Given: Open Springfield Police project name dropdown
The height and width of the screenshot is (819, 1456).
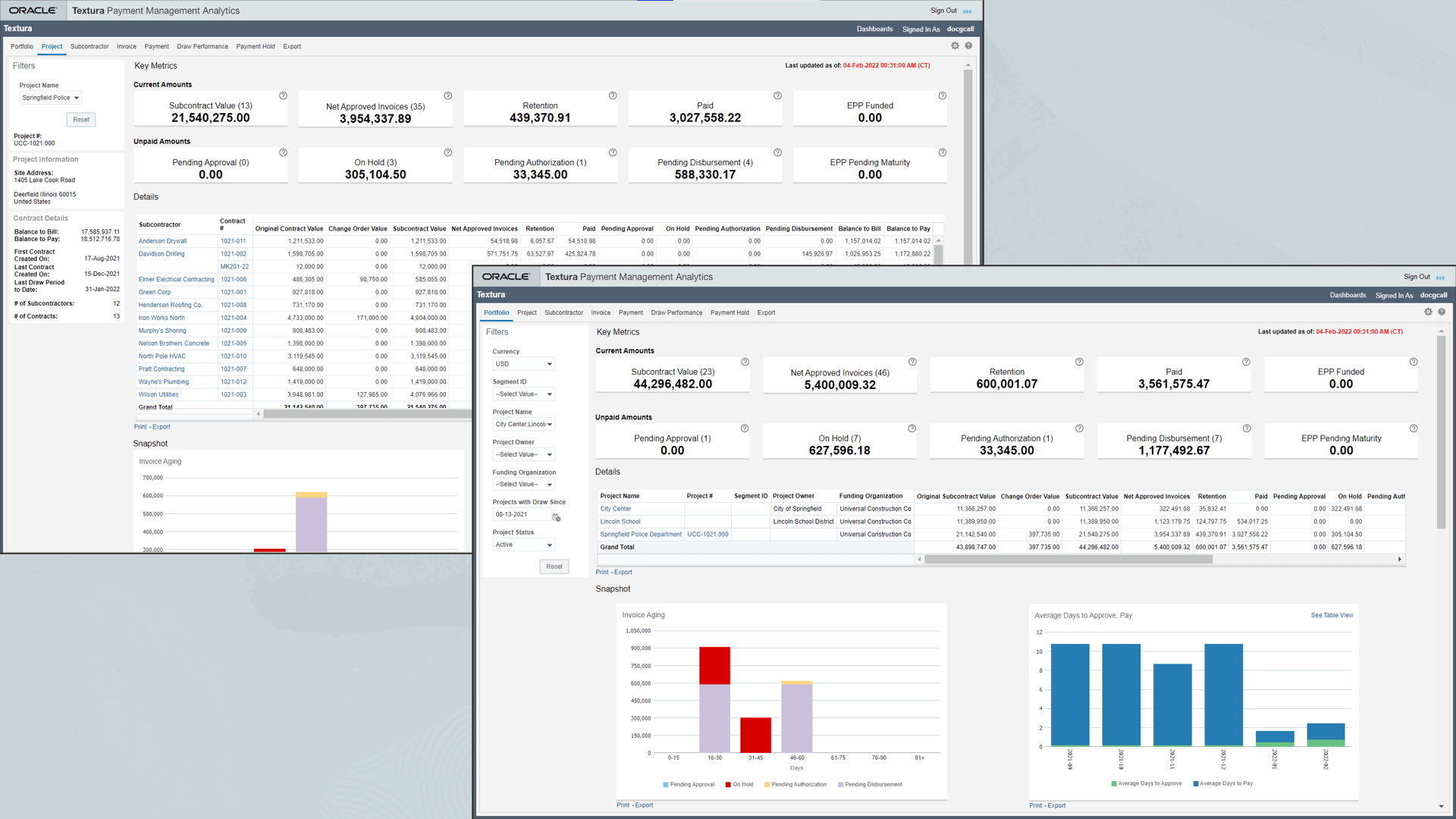Looking at the screenshot, I should [x=51, y=98].
